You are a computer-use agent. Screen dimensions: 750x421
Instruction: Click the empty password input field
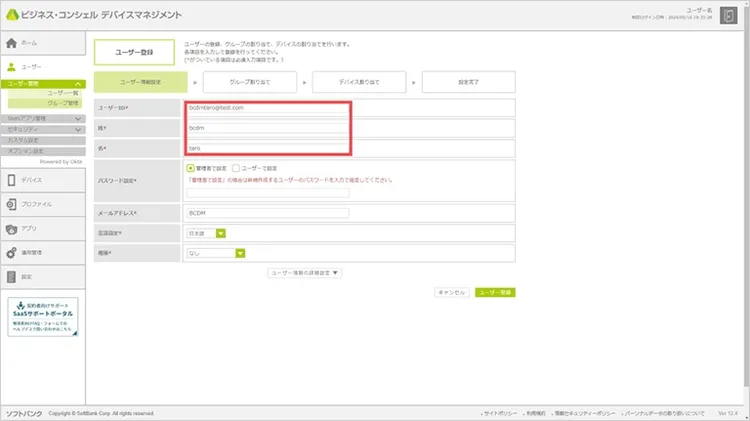pos(268,193)
